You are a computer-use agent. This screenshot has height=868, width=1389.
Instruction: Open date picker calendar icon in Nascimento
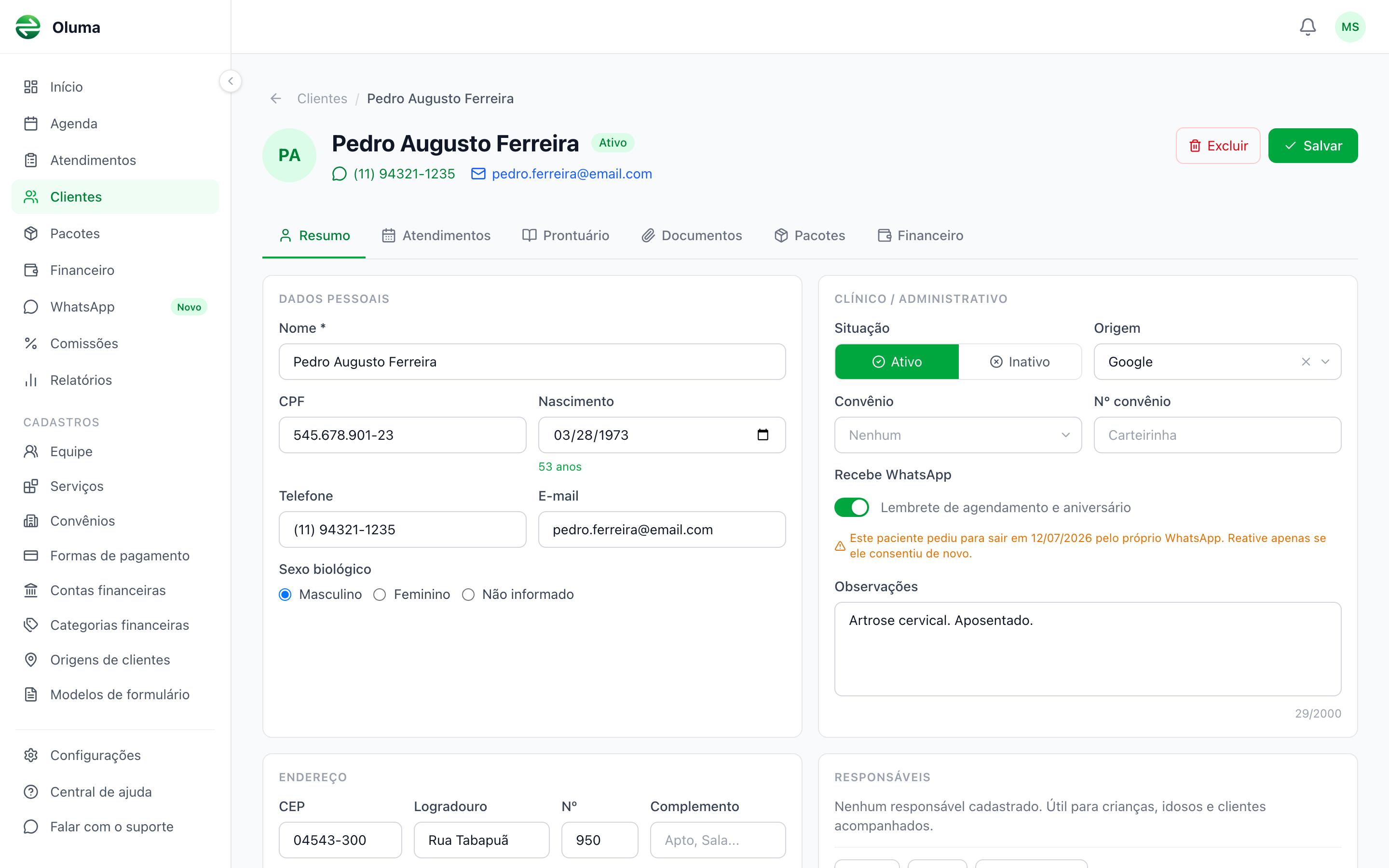[763, 434]
